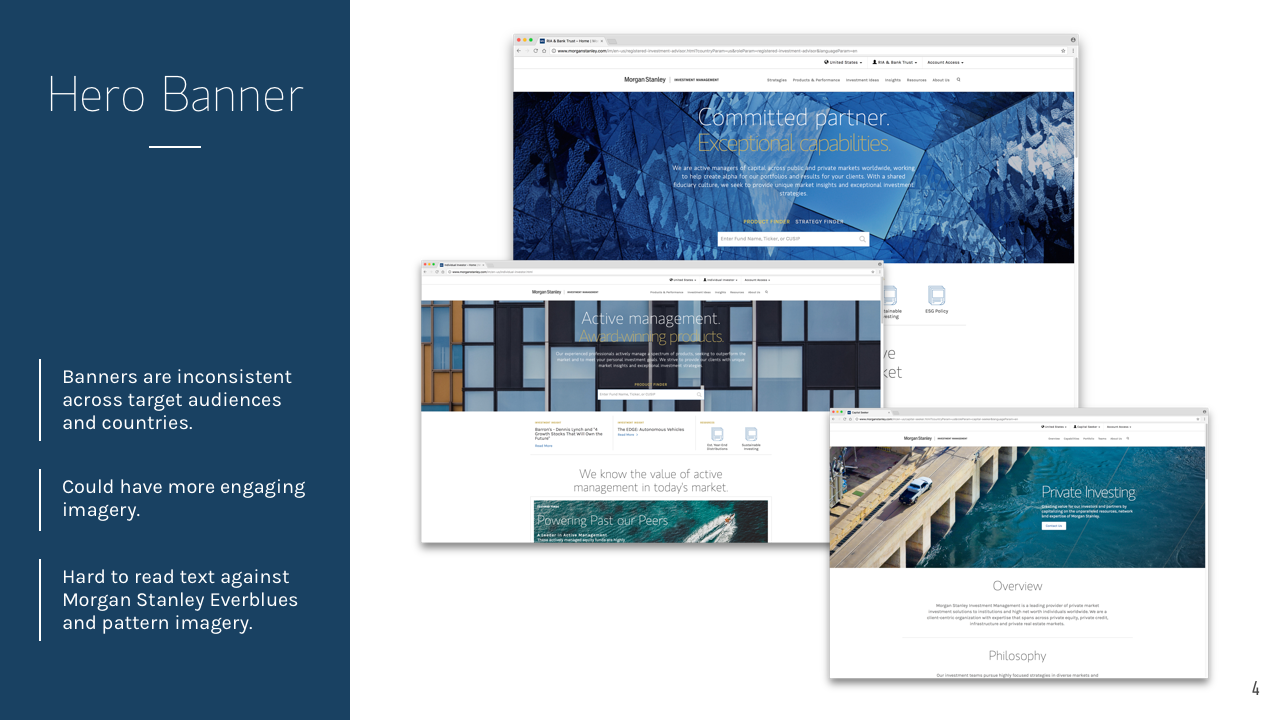The height and width of the screenshot is (720, 1280).
Task: Click search icon inside RIA window fund field
Action: click(862, 239)
